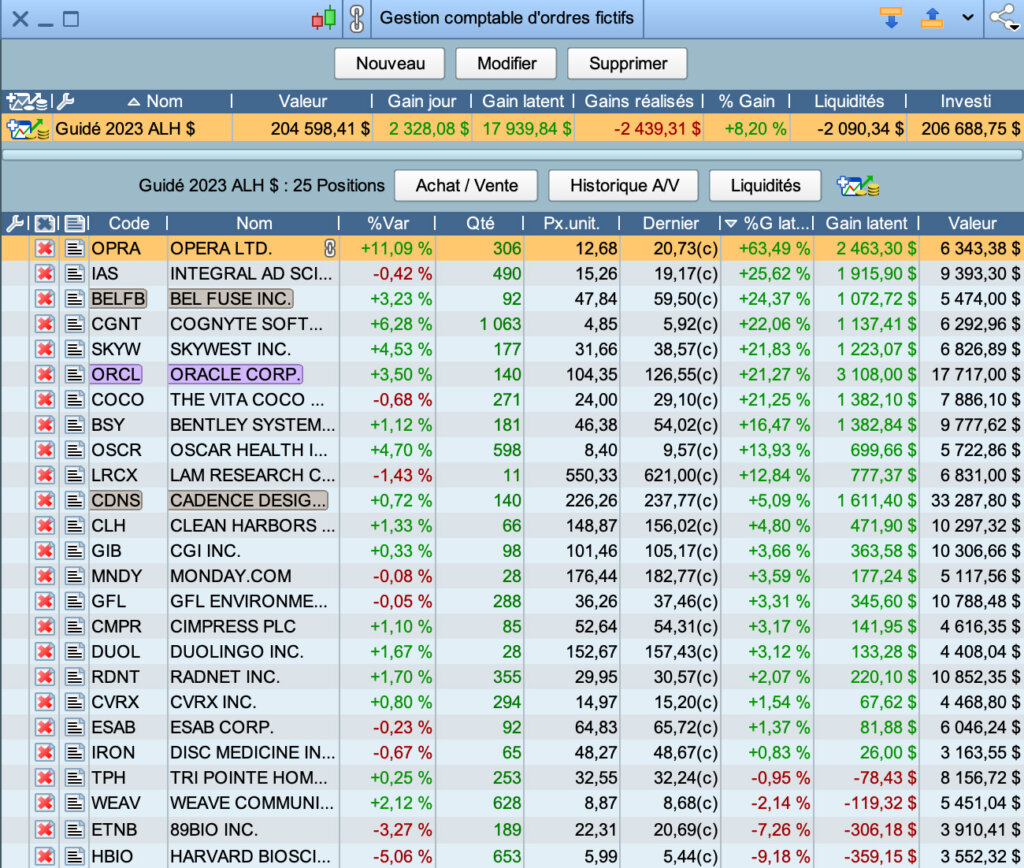
Task: Click the Nouveau button
Action: (x=390, y=63)
